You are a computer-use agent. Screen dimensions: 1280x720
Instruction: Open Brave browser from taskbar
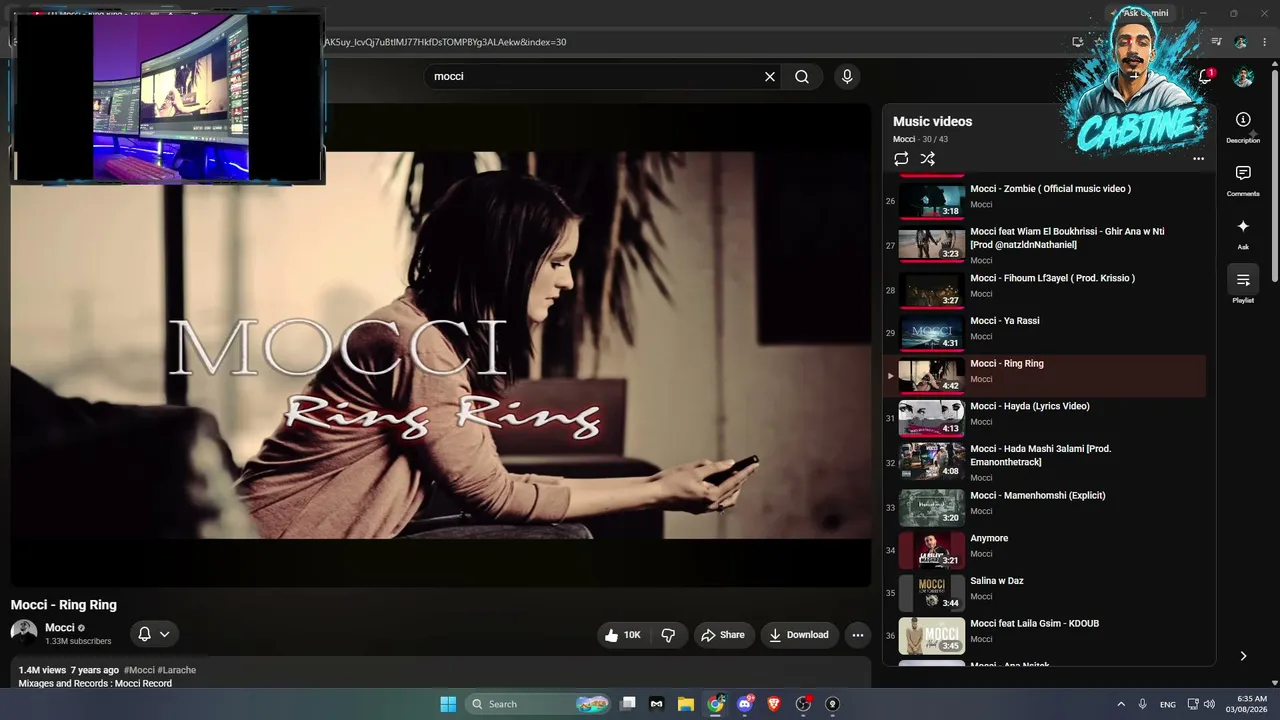[x=774, y=704]
